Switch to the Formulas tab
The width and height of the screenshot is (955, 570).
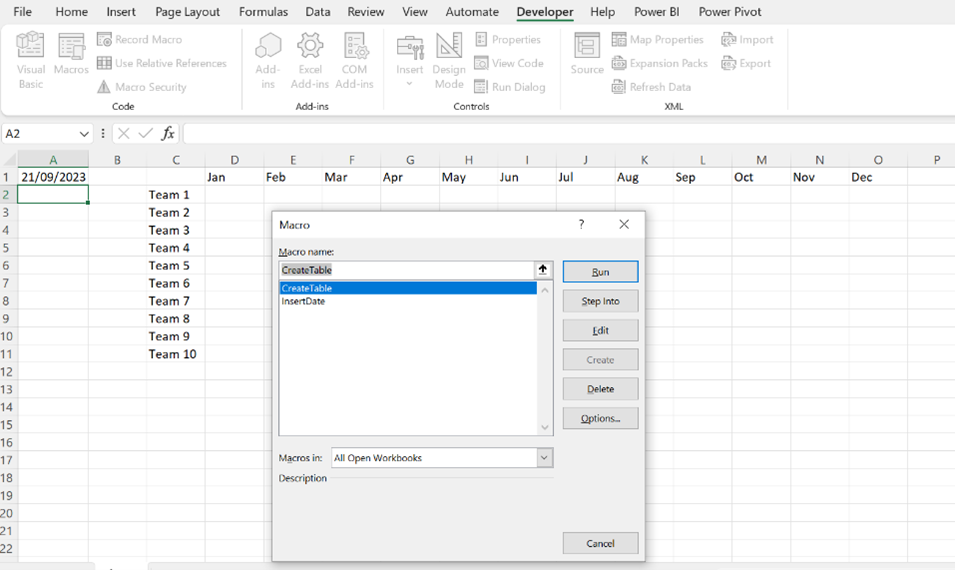263,12
